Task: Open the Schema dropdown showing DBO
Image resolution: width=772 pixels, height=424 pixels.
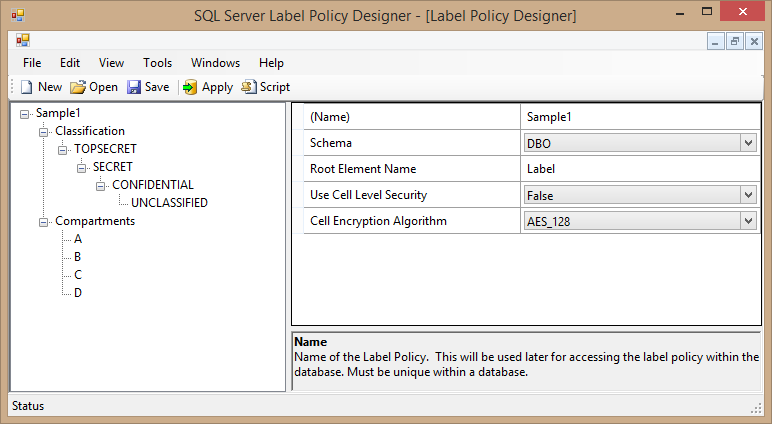Action: point(748,143)
